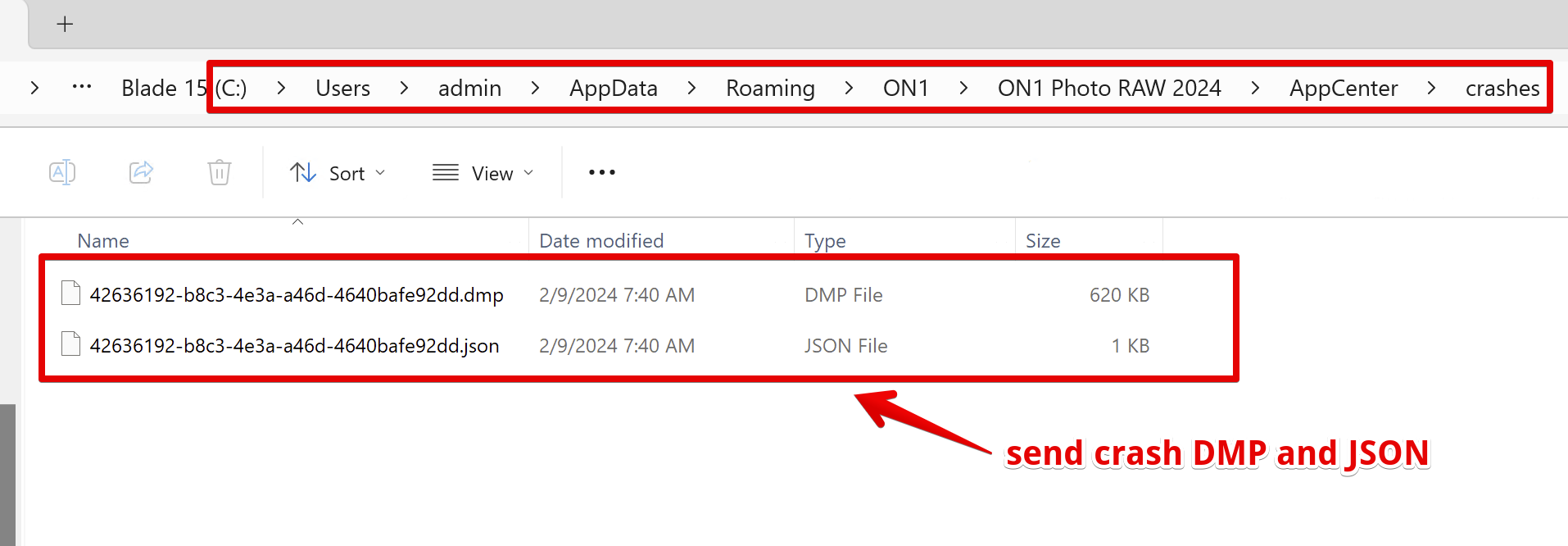
Task: Click the Delete trash can icon
Action: tap(220, 172)
